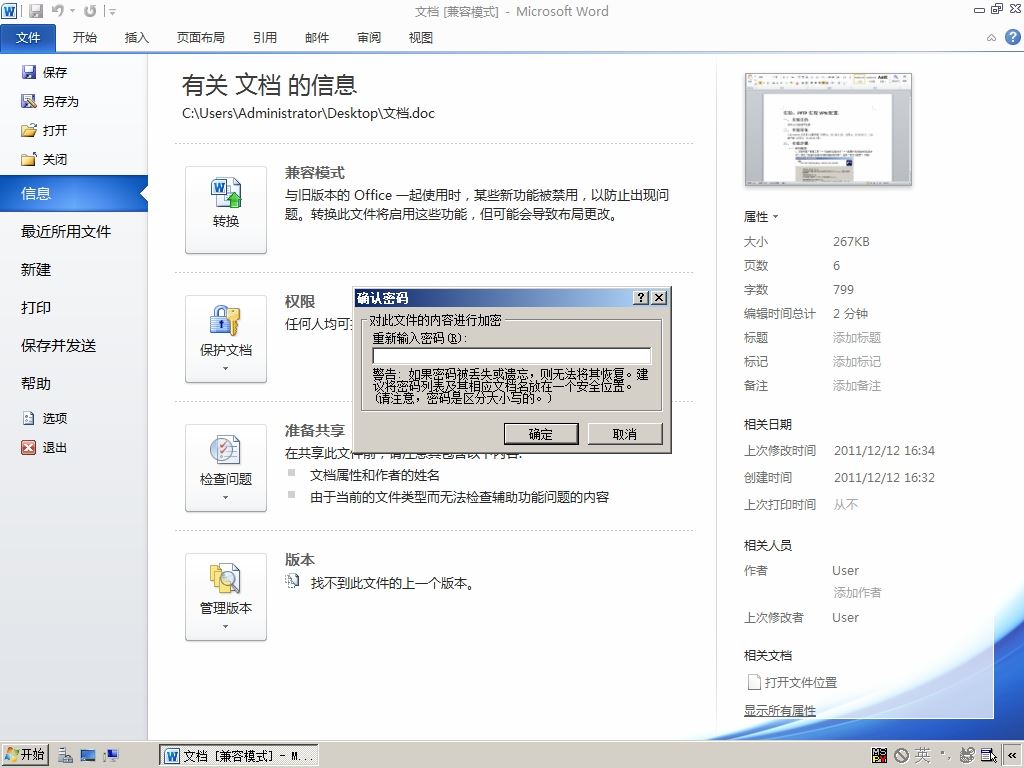This screenshot has width=1024, height=768.
Task: Click the document preview thumbnail
Action: (828, 129)
